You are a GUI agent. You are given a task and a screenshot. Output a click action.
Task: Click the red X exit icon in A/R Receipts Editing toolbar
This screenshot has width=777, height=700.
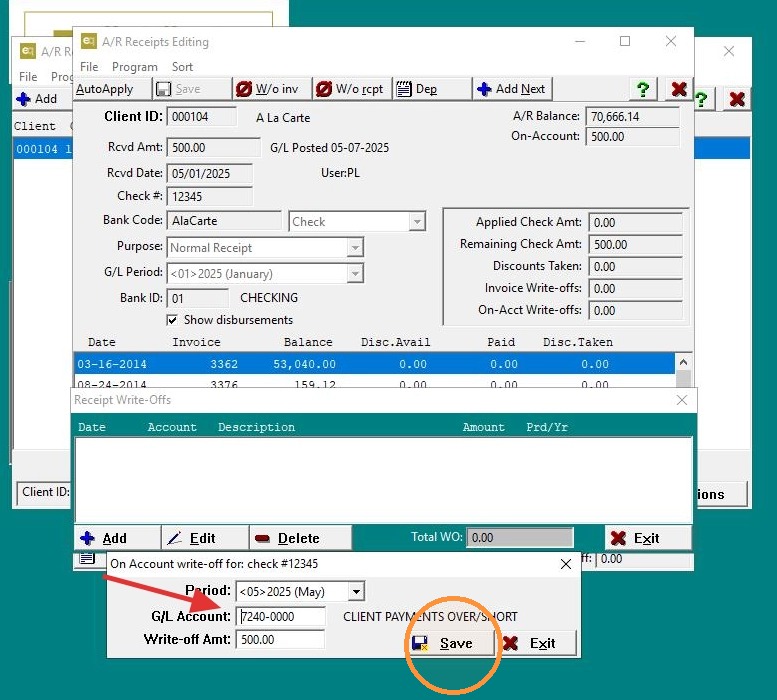679,89
